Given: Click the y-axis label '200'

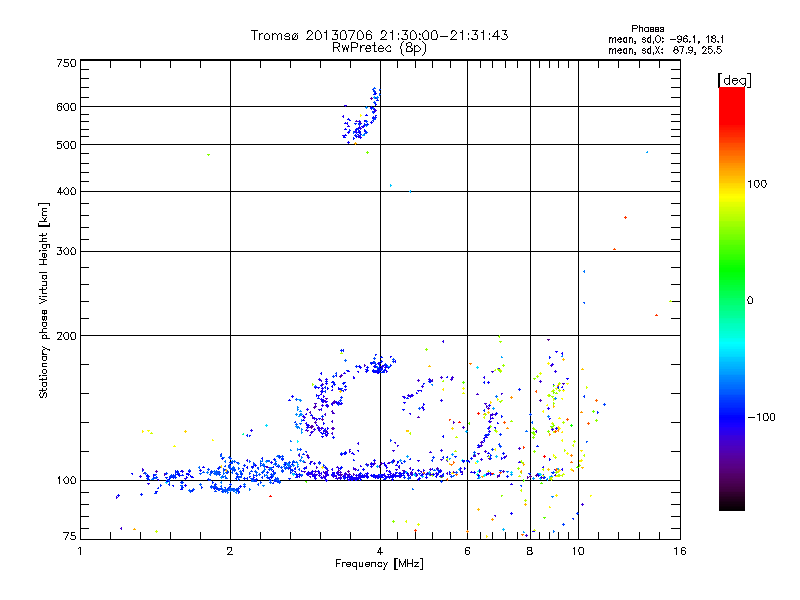Looking at the screenshot, I should [x=66, y=335].
